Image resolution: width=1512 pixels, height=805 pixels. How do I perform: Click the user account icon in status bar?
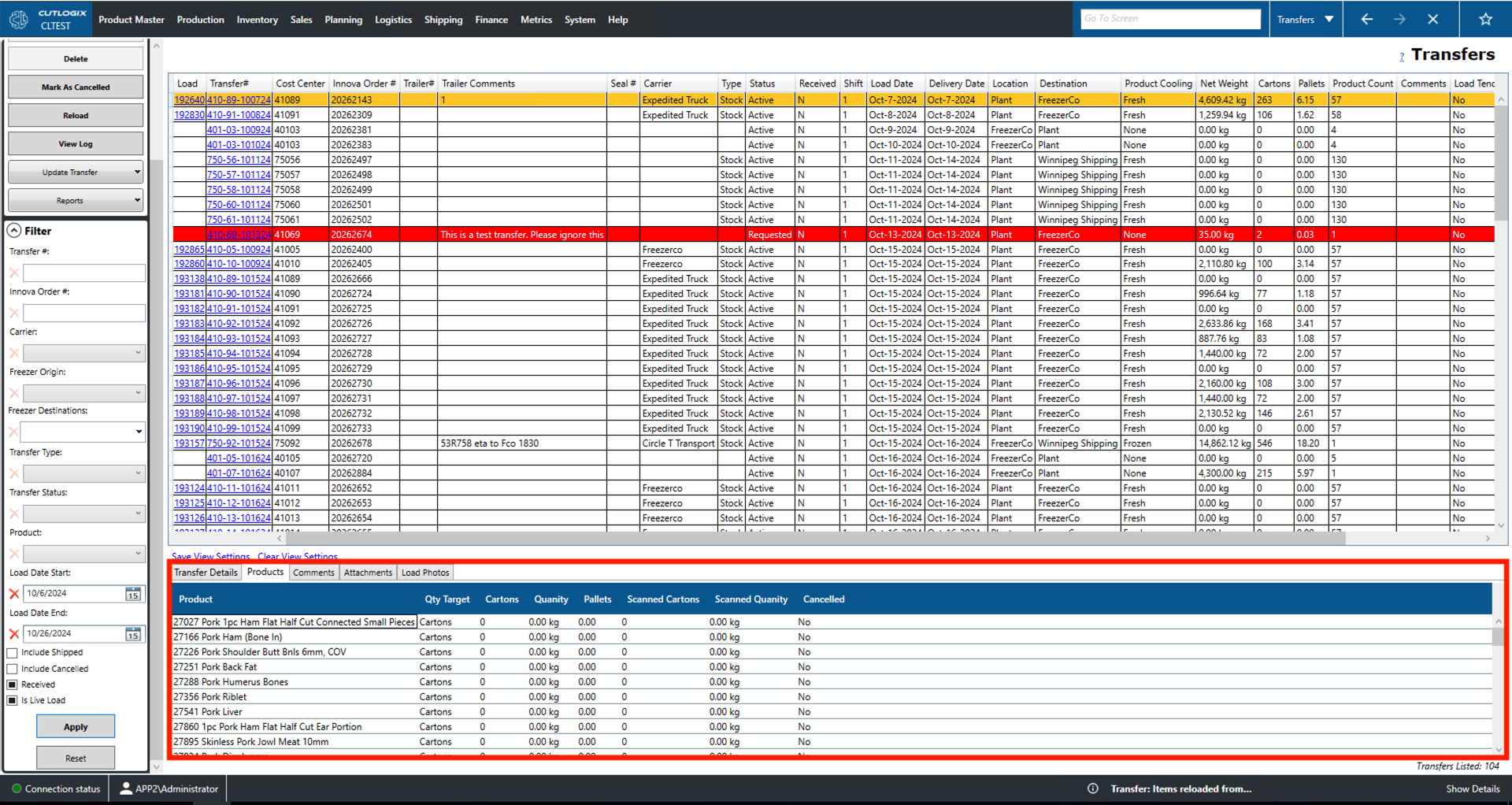click(126, 788)
